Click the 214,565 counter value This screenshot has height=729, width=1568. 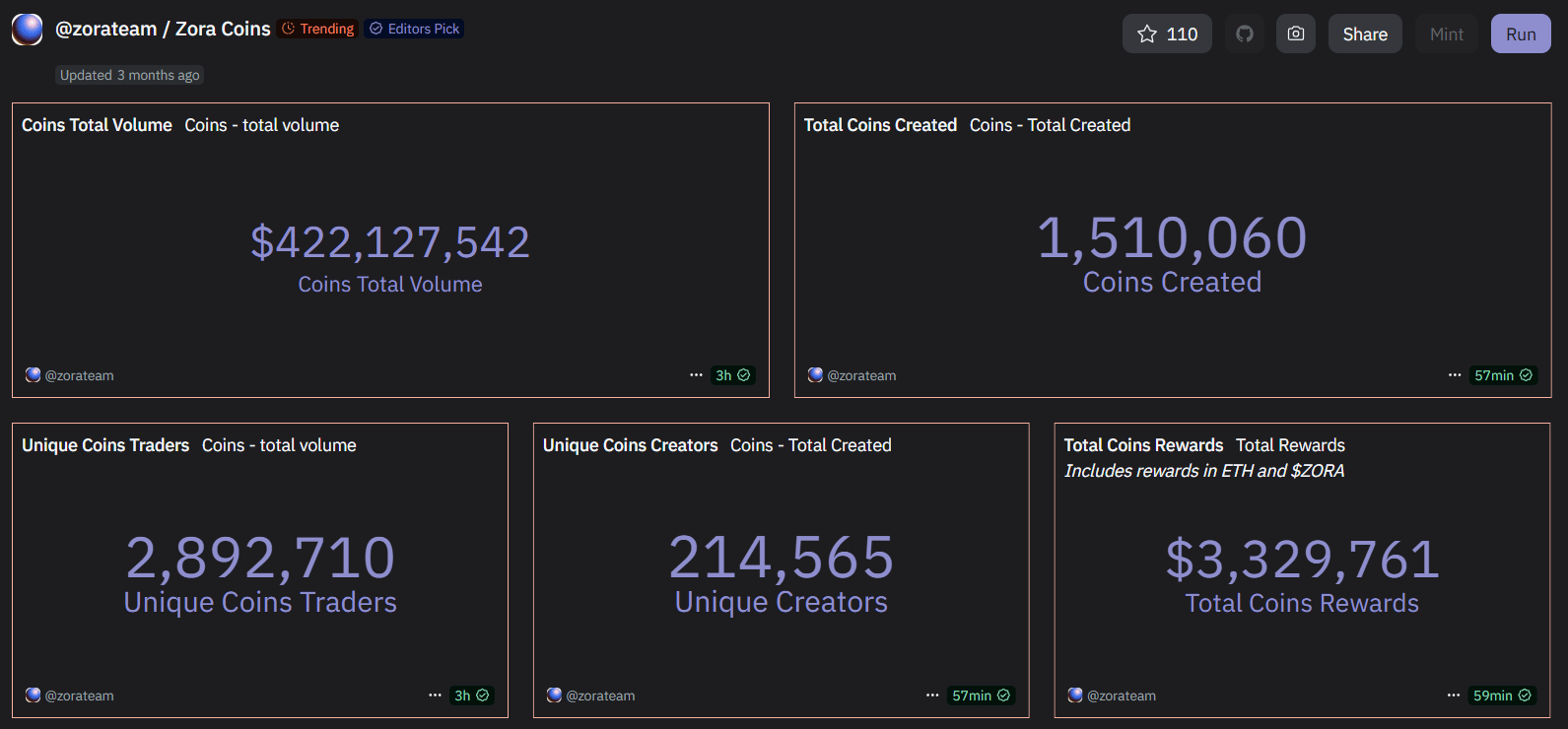pyautogui.click(x=782, y=559)
